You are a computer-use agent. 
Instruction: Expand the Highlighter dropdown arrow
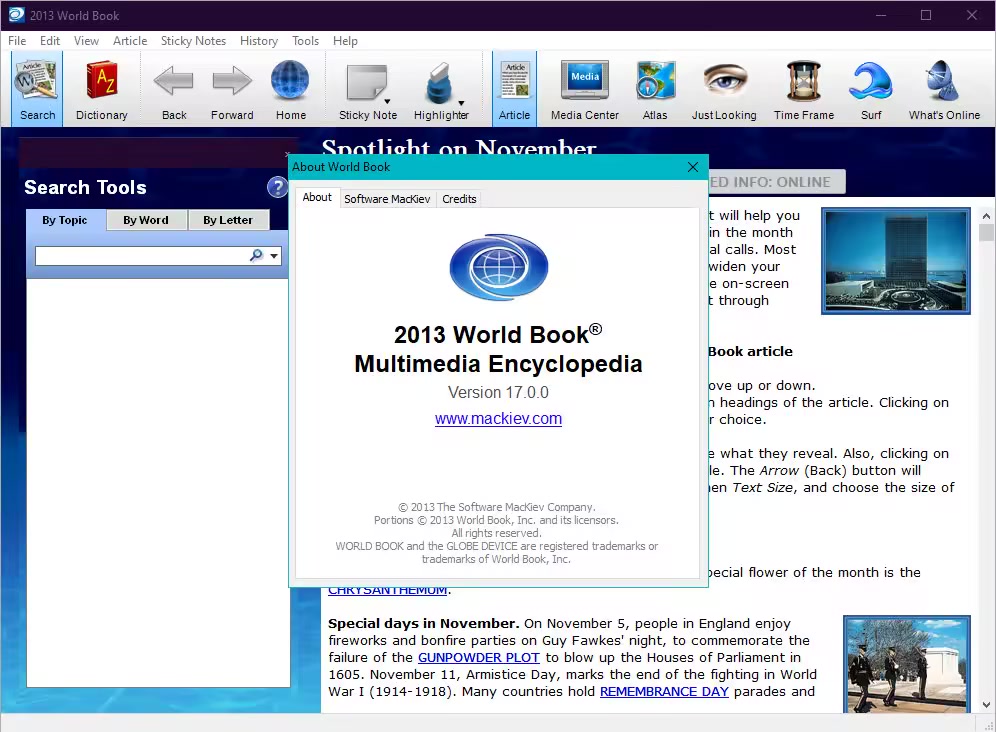461,102
